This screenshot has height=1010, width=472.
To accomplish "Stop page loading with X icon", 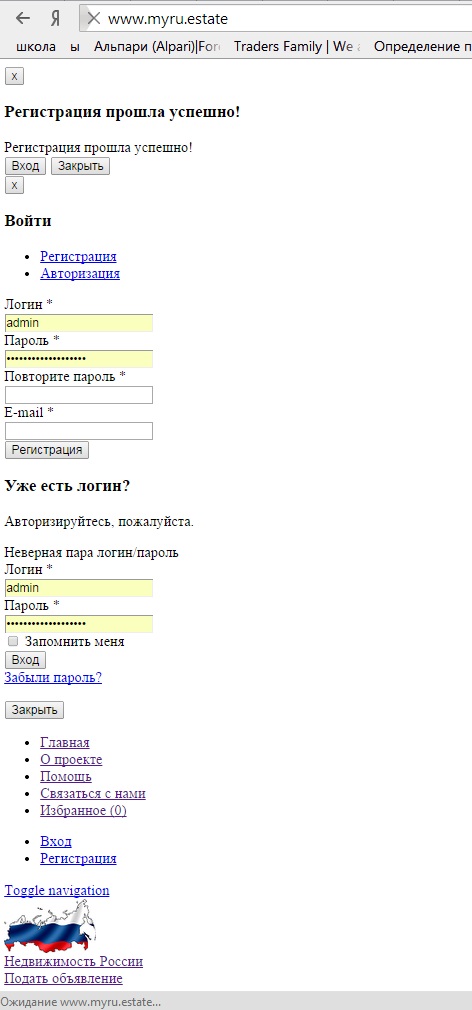I will pos(93,19).
